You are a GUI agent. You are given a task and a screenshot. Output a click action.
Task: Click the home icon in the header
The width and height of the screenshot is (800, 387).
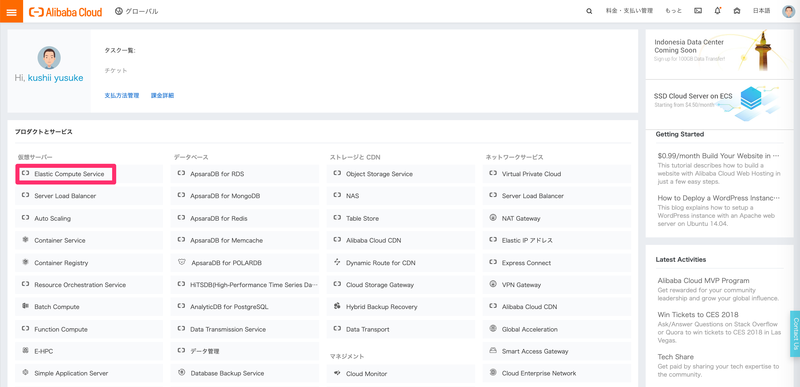[737, 11]
